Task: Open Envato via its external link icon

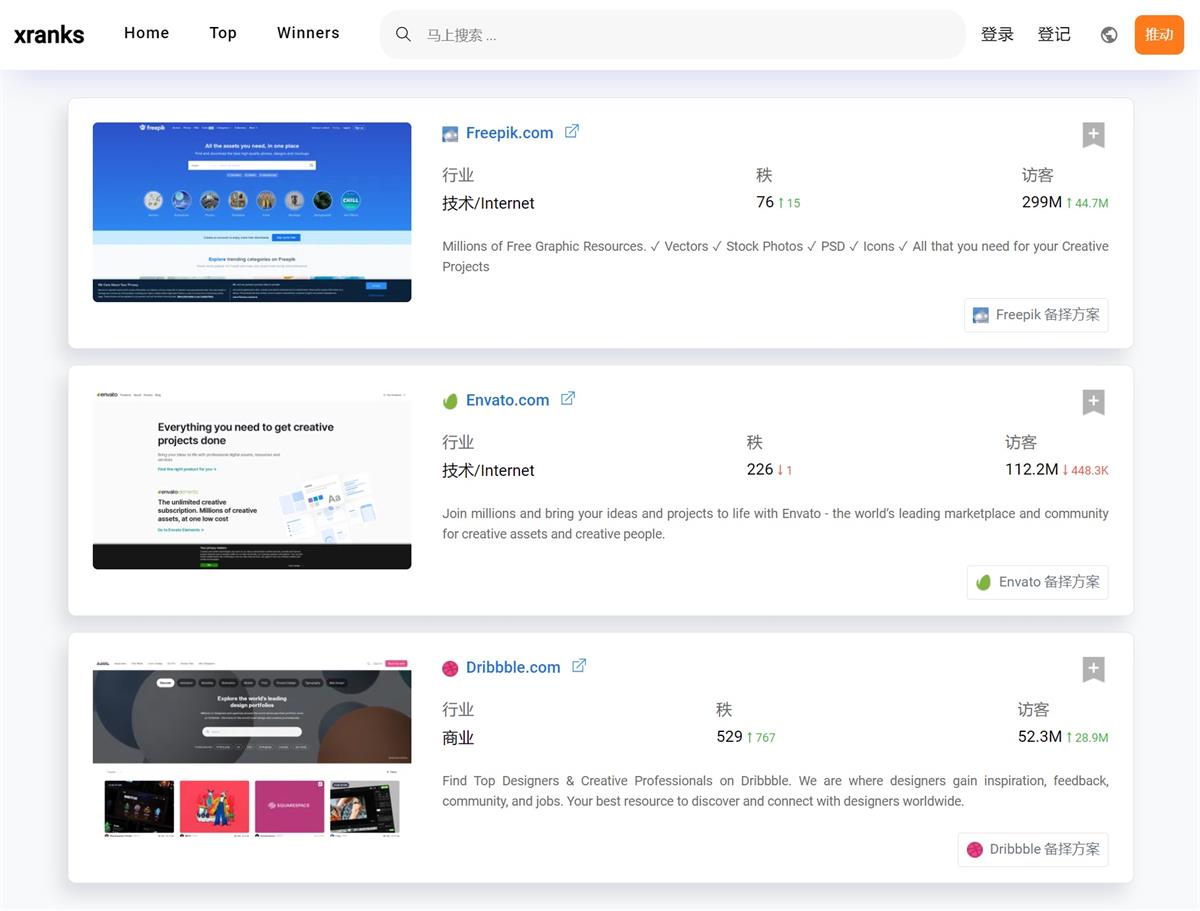Action: coord(567,397)
